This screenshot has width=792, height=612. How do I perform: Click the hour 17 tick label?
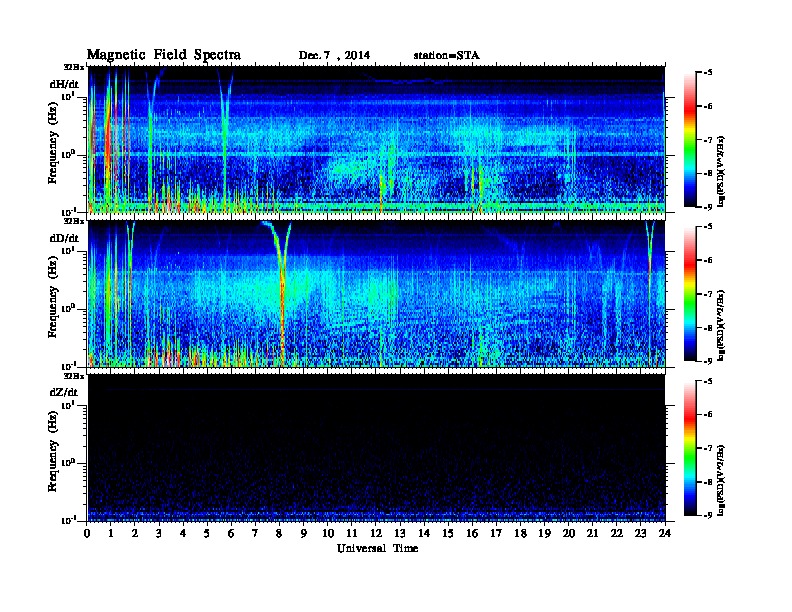coord(496,533)
